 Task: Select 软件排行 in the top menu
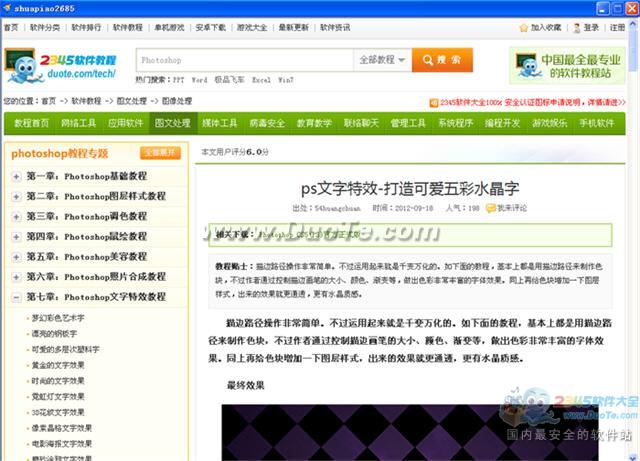(x=85, y=27)
